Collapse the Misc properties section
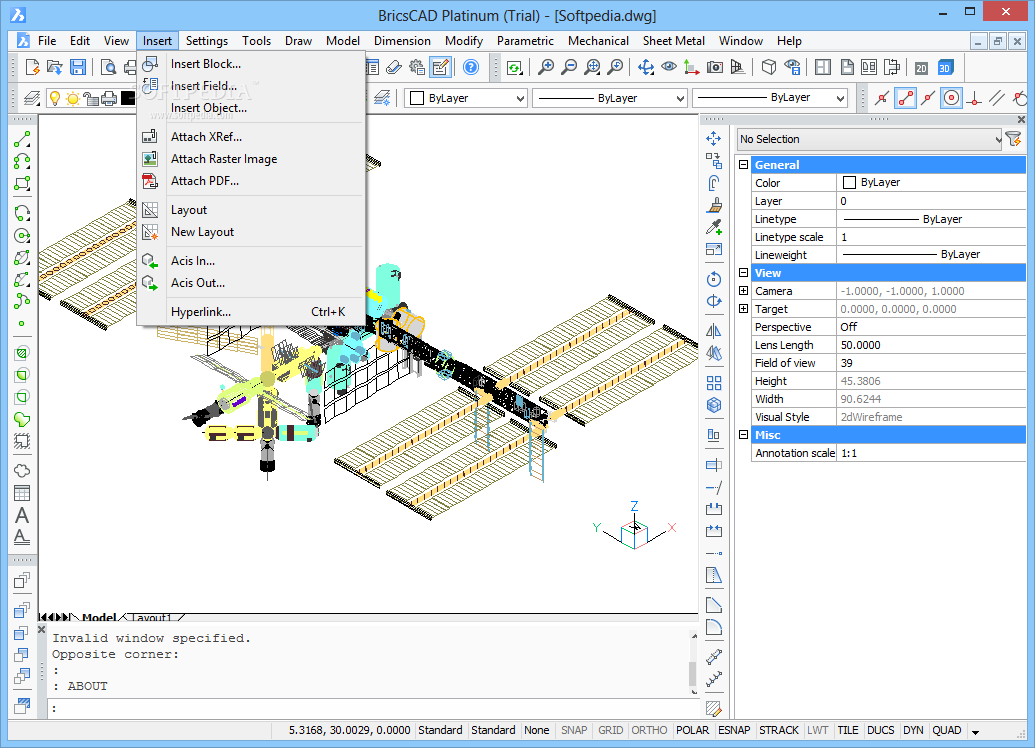1035x748 pixels. pos(743,434)
